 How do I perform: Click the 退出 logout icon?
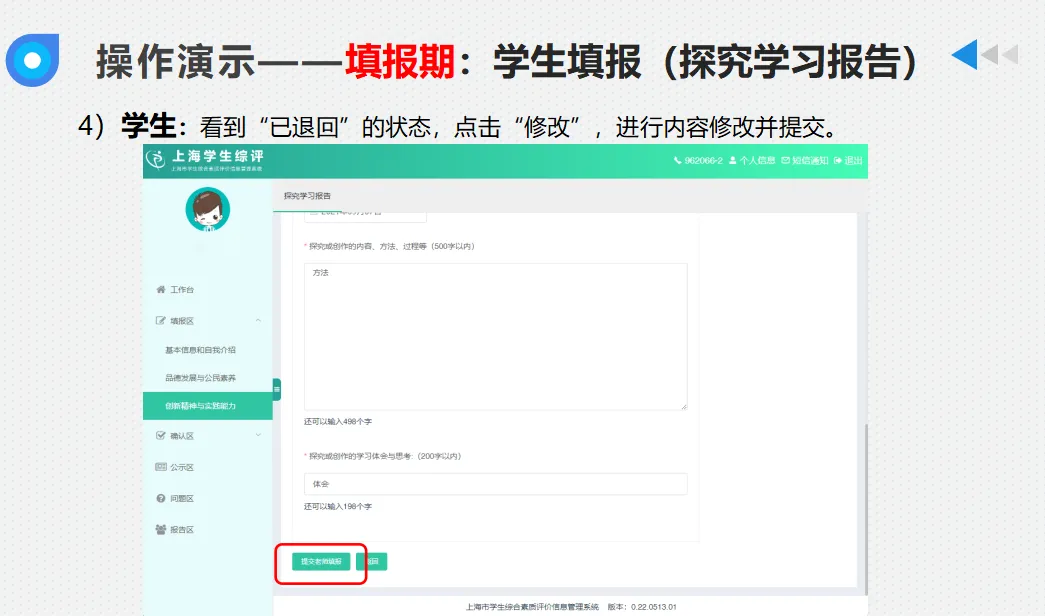click(838, 160)
